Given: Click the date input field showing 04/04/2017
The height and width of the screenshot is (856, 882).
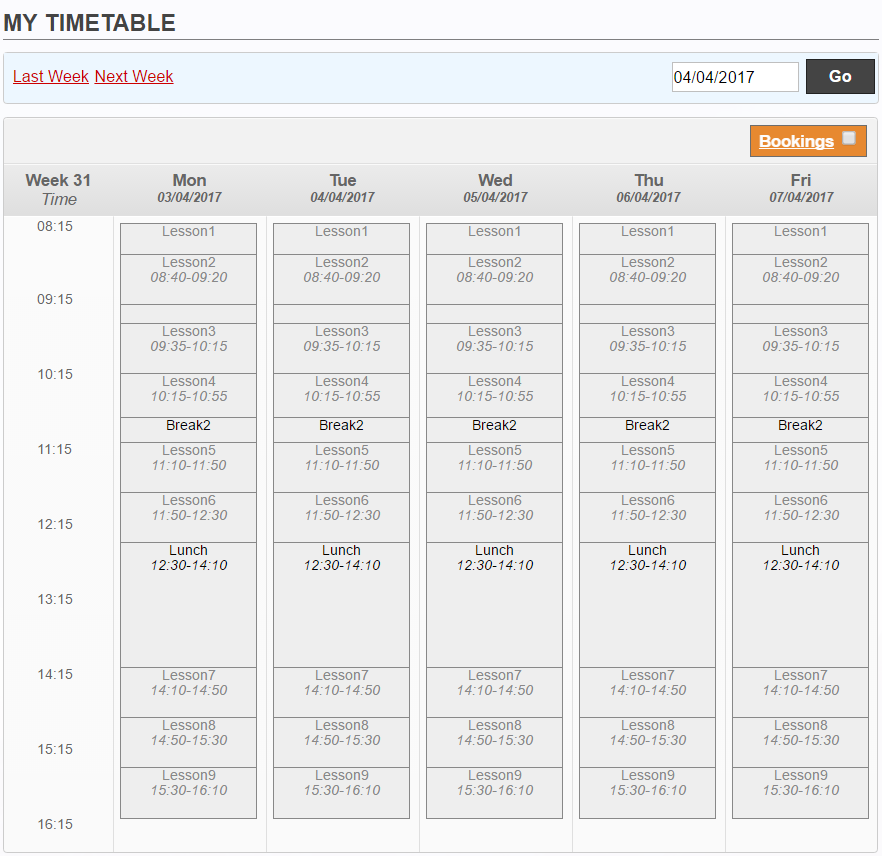Looking at the screenshot, I should click(735, 77).
